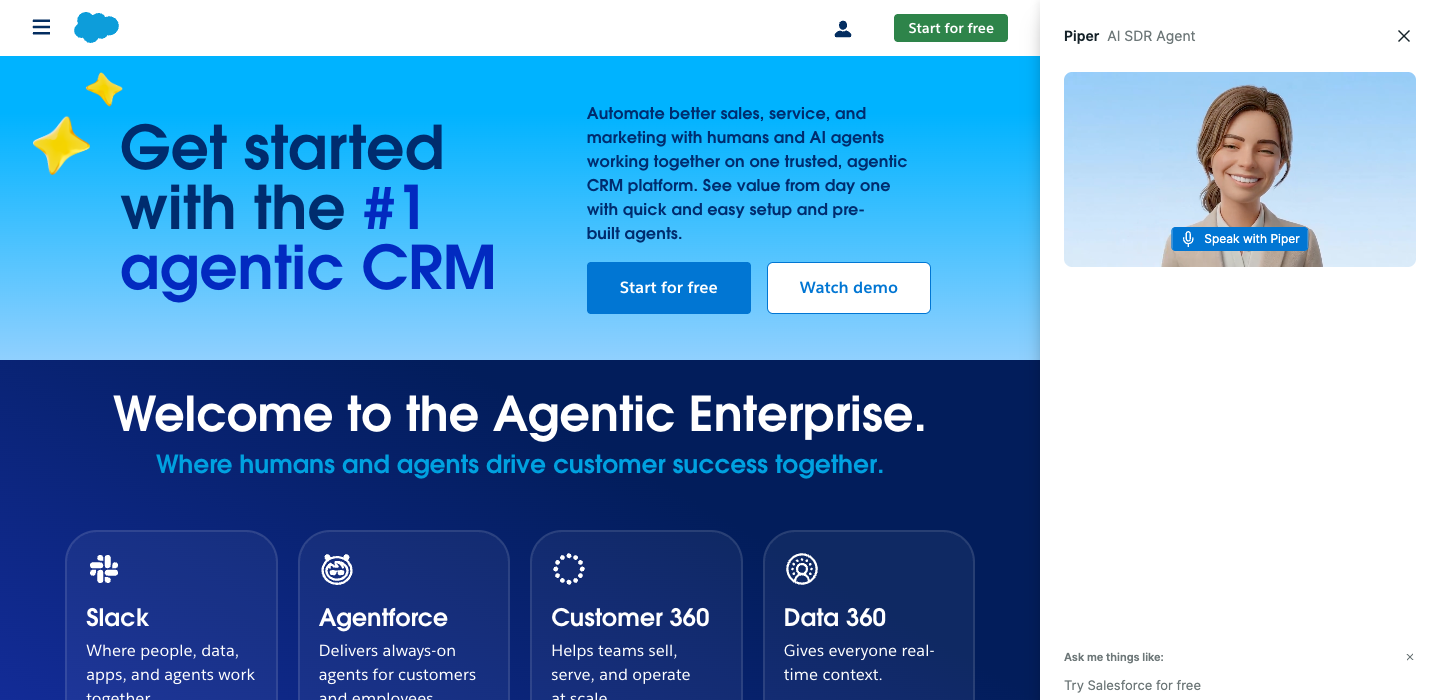This screenshot has height=700, width=1440.
Task: Click the Data 360 icon
Action: tap(802, 569)
